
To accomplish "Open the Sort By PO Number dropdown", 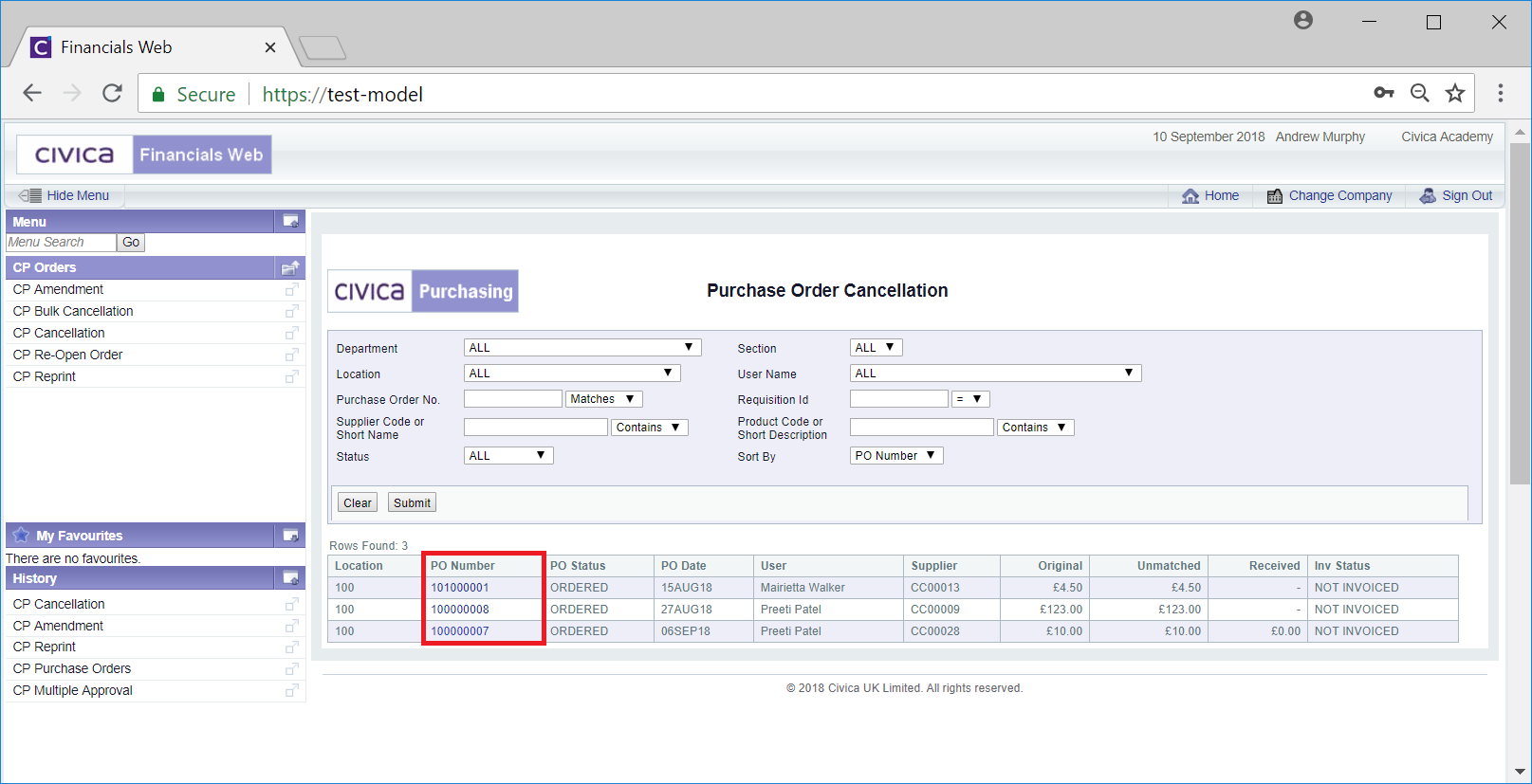I will (x=896, y=456).
